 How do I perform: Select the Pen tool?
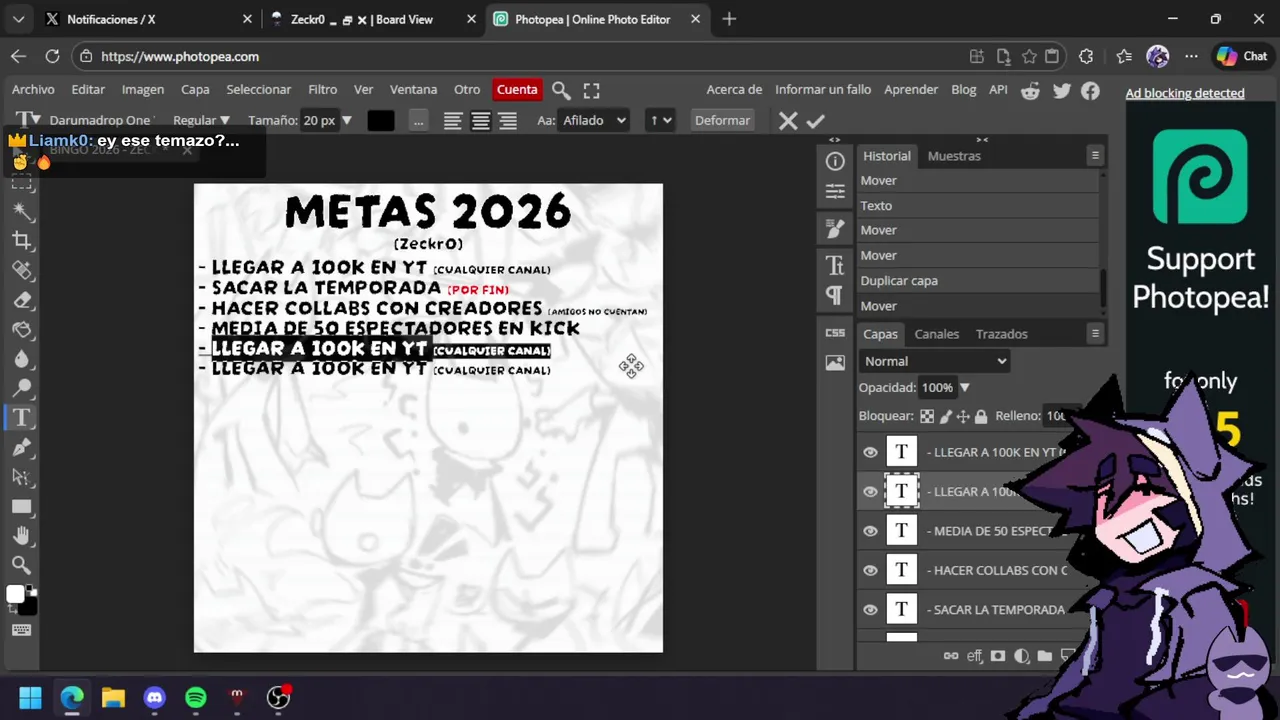click(x=22, y=447)
